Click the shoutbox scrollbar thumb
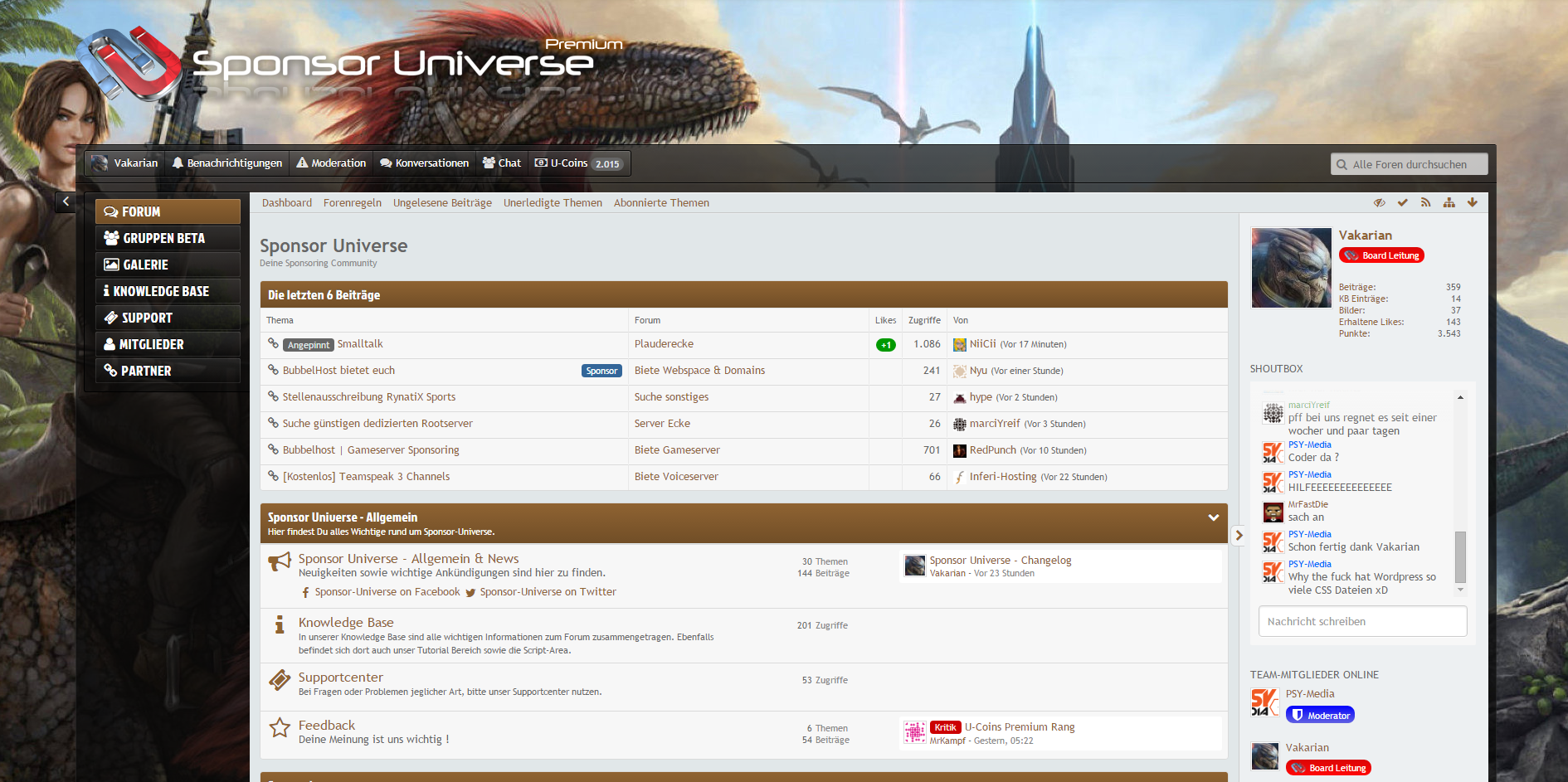Viewport: 1568px width, 782px height. click(x=1460, y=556)
